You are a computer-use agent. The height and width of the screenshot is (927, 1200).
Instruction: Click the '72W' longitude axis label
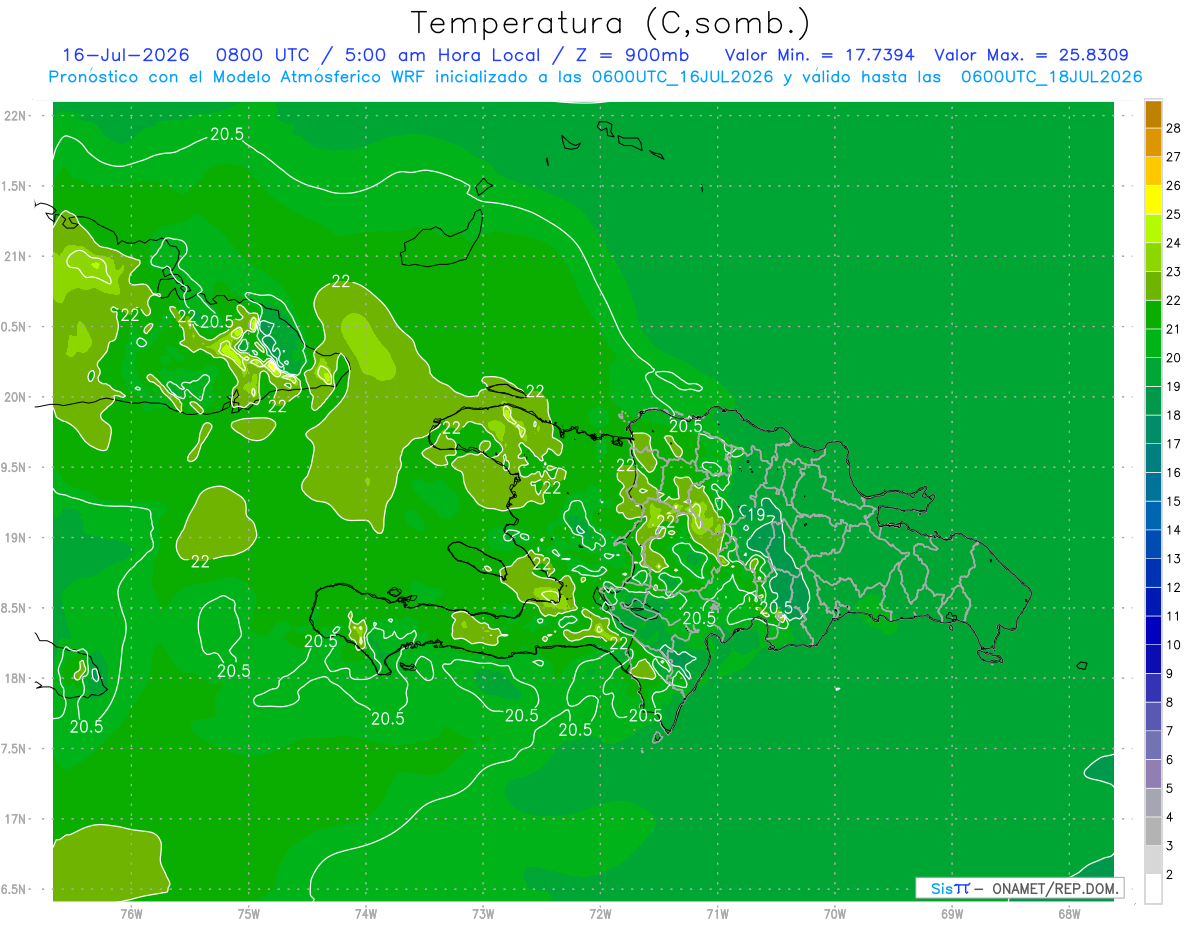coord(600,913)
